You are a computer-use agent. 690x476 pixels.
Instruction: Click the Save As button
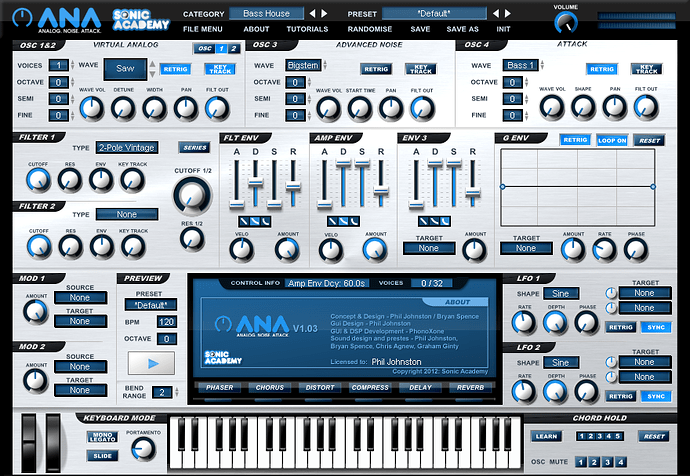click(x=462, y=29)
